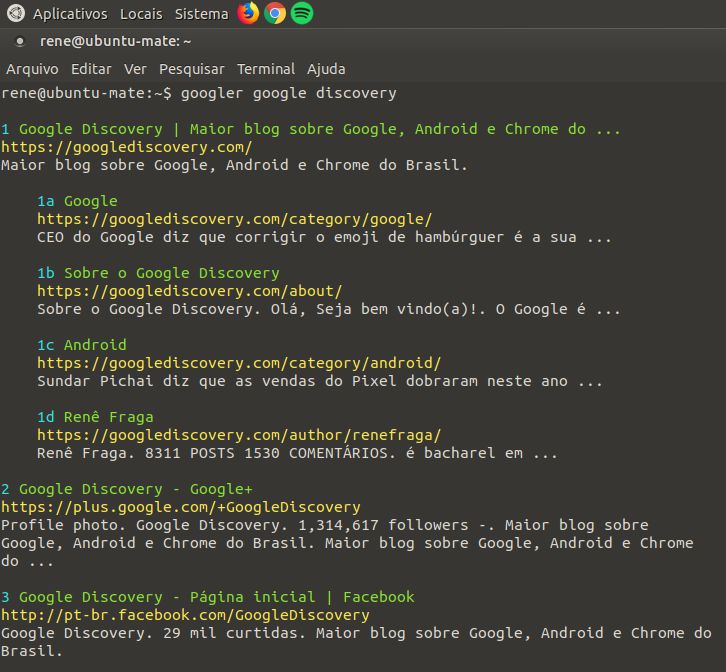
Task: Click result title '3 Google Discovery - Página inicial | Facebook'
Action: click(x=208, y=597)
